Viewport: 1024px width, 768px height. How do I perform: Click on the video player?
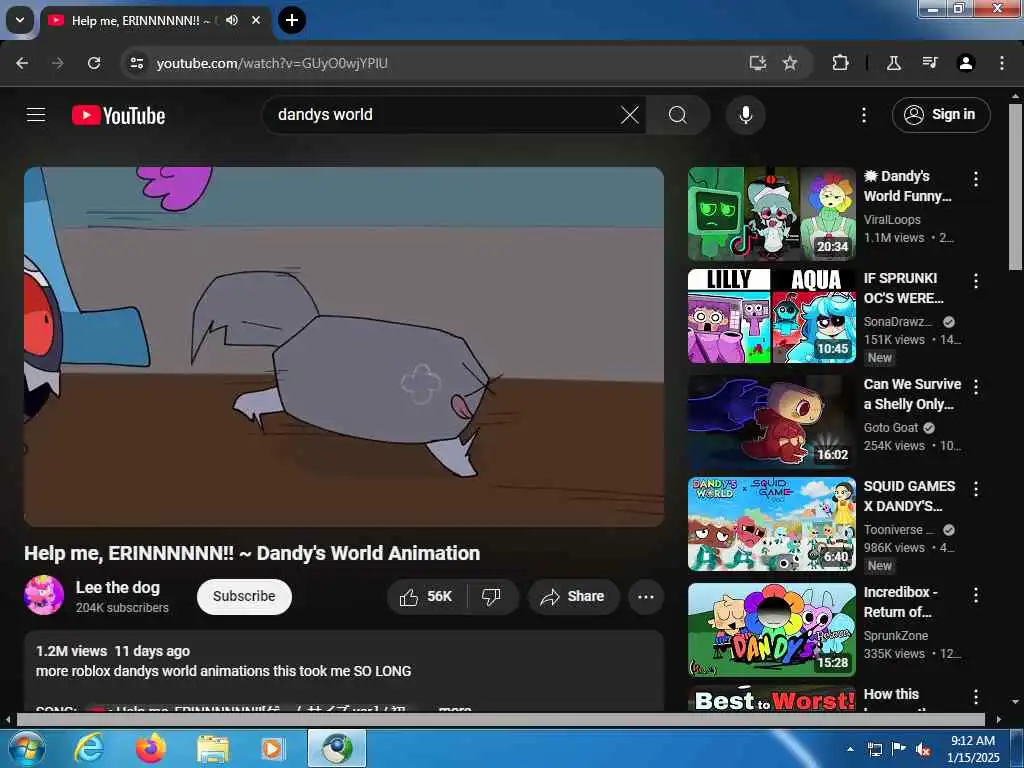click(x=344, y=346)
